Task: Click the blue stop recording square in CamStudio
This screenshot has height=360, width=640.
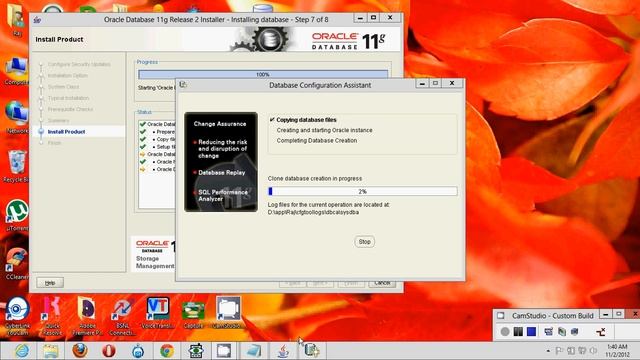Action: tap(531, 331)
